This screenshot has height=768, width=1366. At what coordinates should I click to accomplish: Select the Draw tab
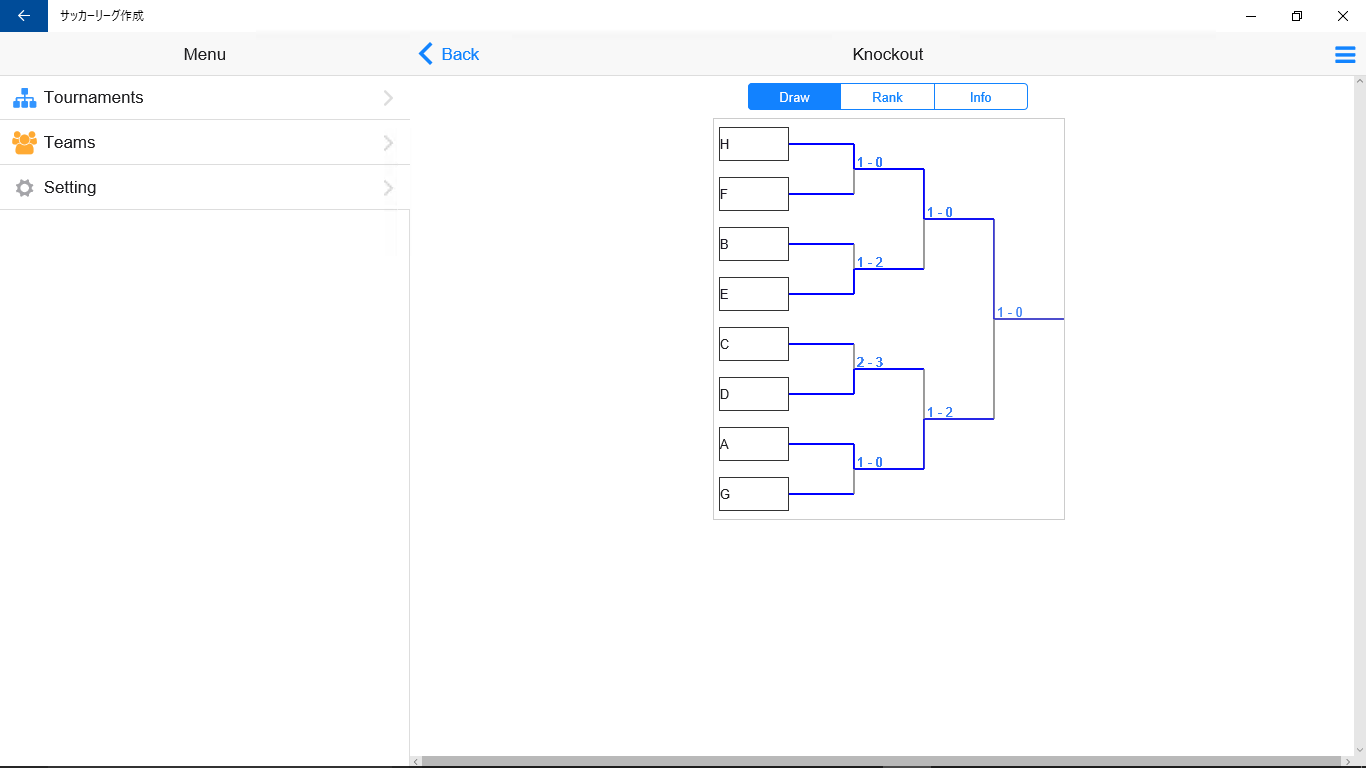(x=794, y=97)
